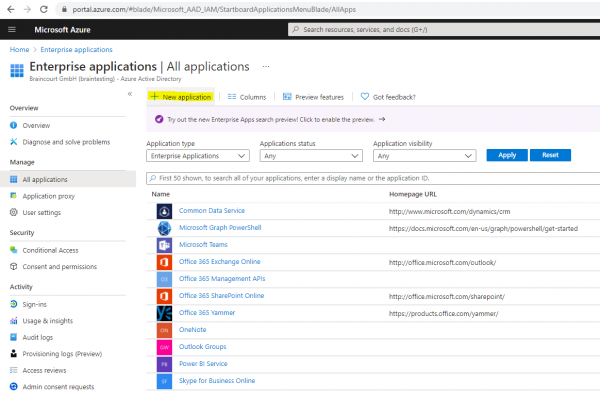Open the Power BI Service link
Viewport: 600px width, 399px height.
(203, 364)
